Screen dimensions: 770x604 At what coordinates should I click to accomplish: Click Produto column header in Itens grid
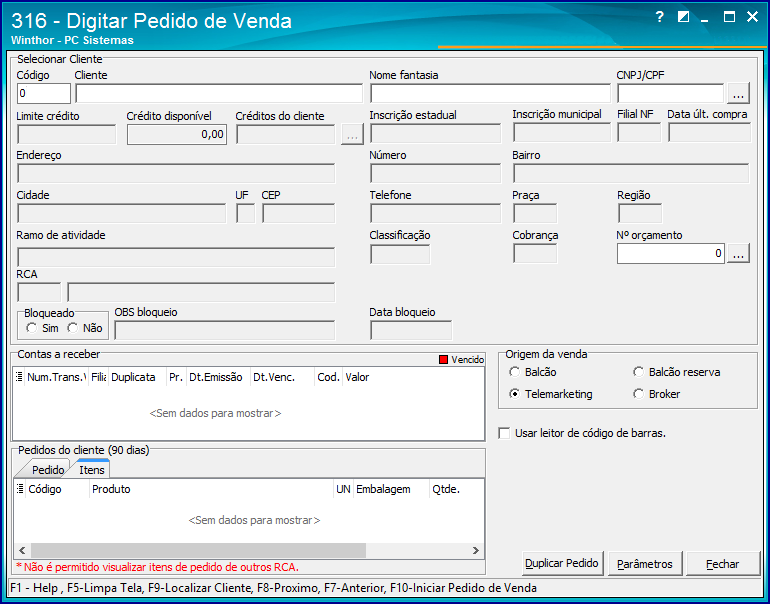[x=211, y=489]
